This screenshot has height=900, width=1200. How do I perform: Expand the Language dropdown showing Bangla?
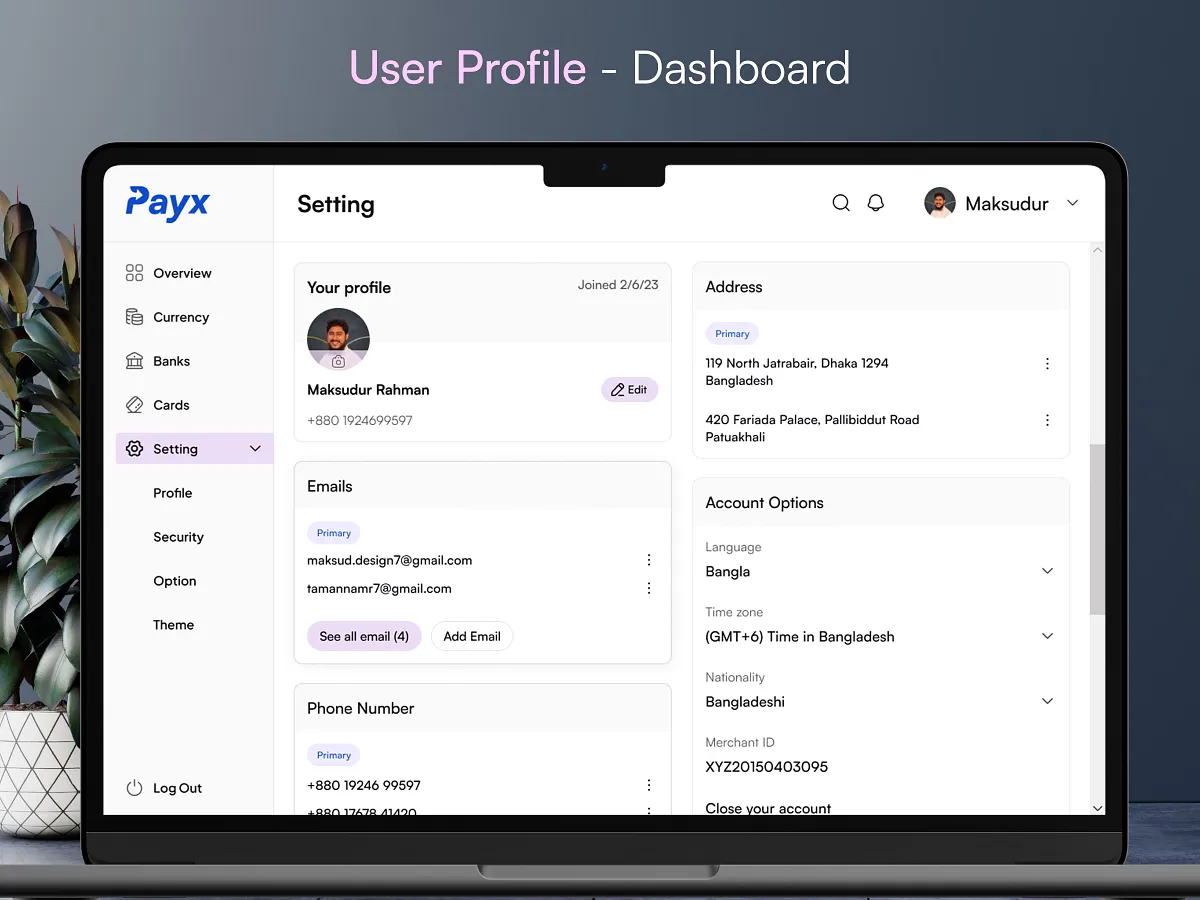(x=1047, y=570)
